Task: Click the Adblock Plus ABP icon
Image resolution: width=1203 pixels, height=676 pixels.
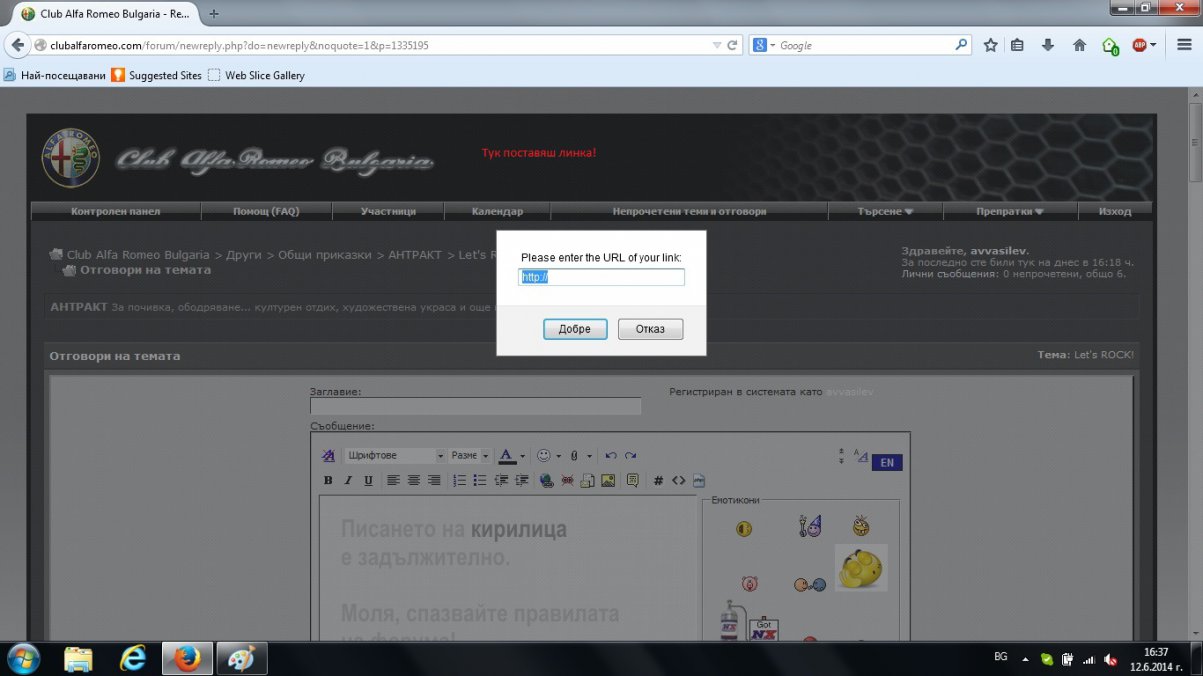Action: [1139, 45]
